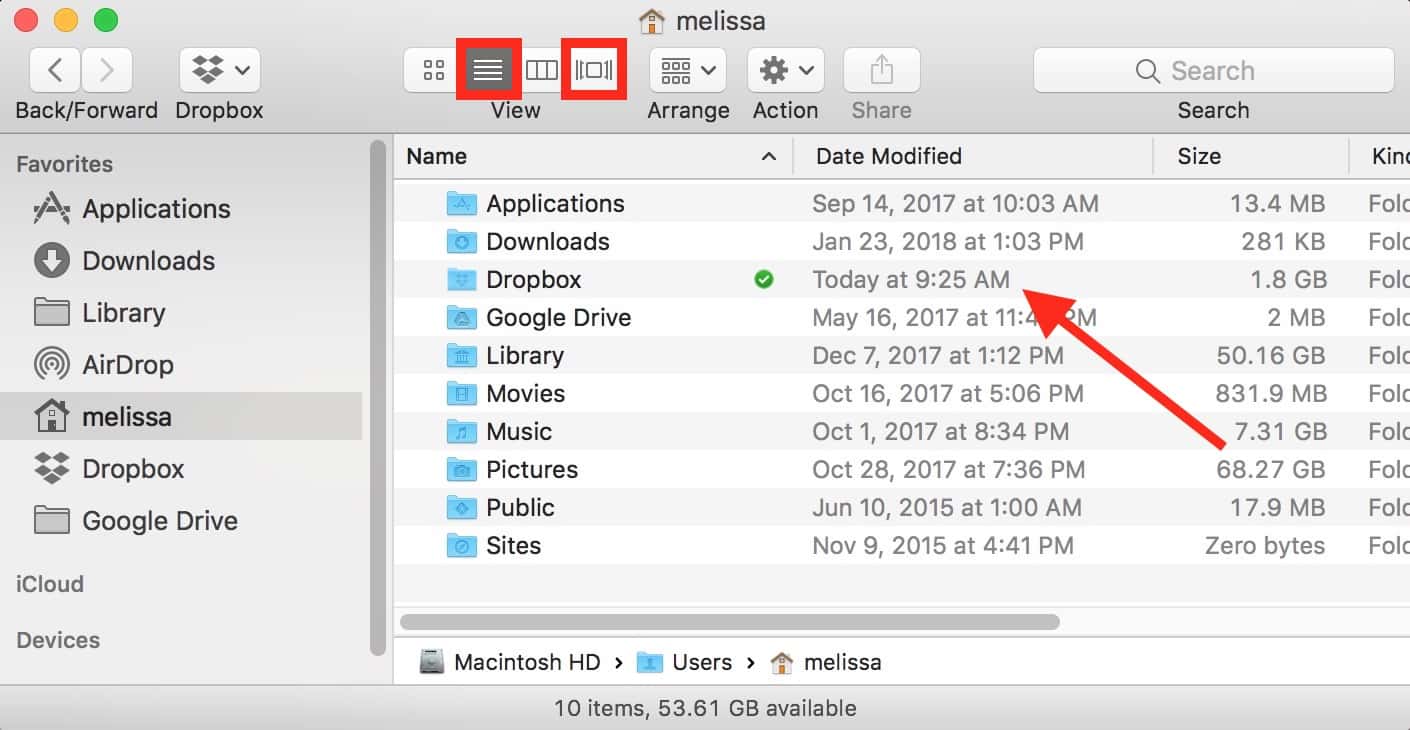
Task: Select the Pictures folder row
Action: click(532, 470)
